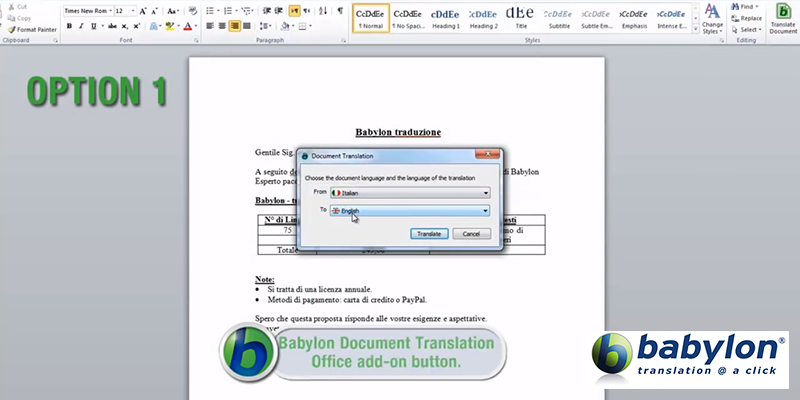Open the To language dropdown showing English

coord(410,211)
